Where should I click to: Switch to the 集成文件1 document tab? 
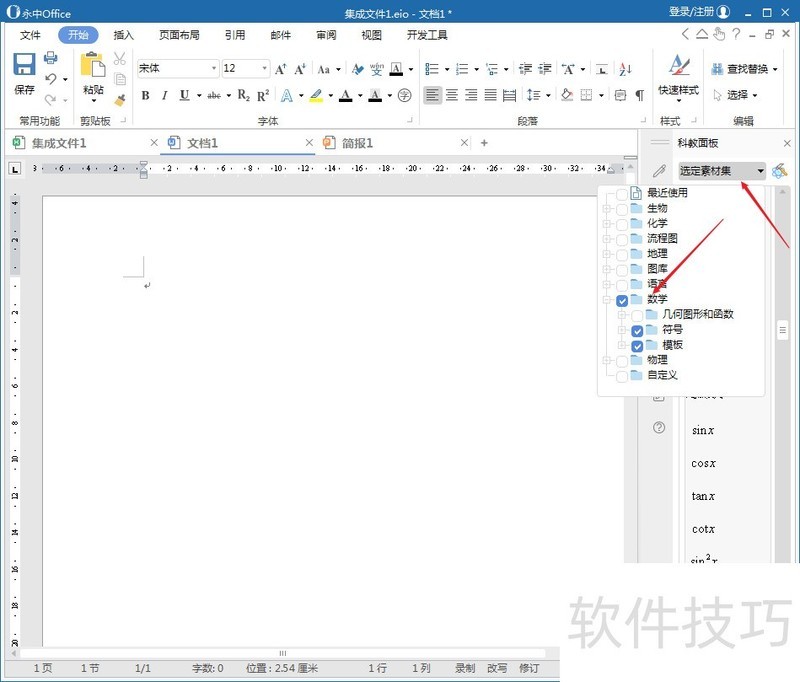tap(59, 143)
